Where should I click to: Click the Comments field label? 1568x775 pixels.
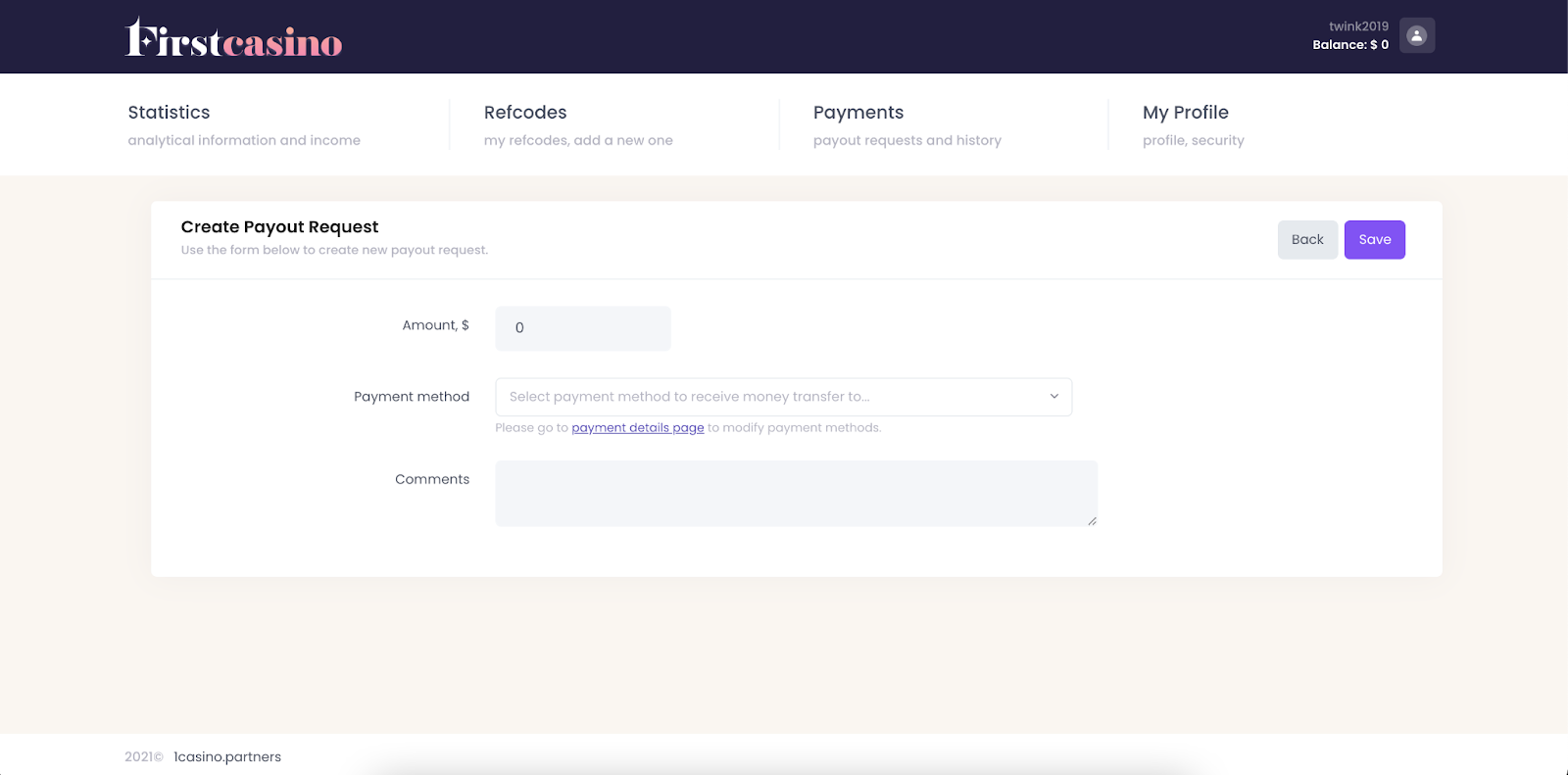(x=432, y=479)
